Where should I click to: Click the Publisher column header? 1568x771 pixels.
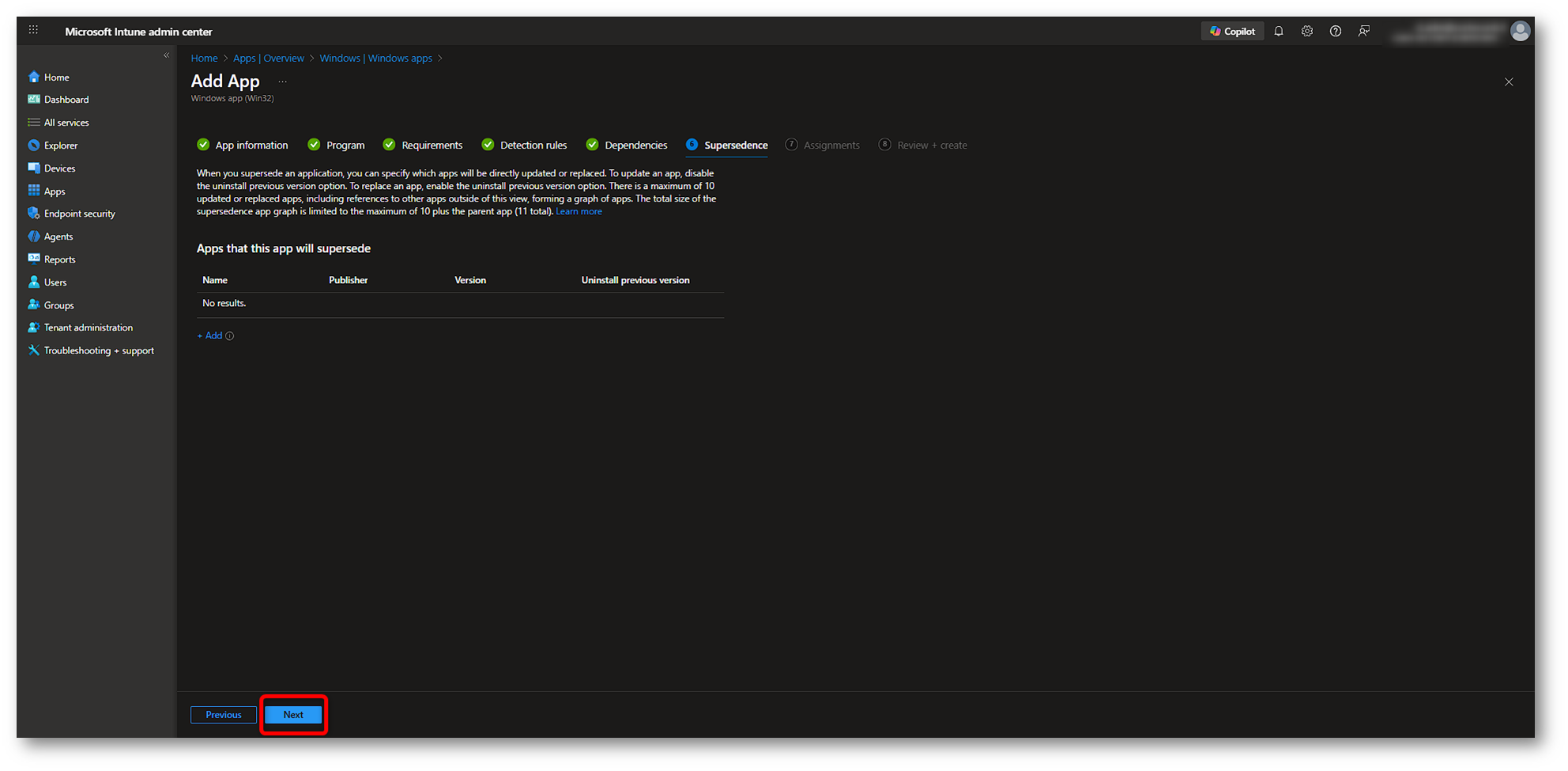pyautogui.click(x=349, y=280)
